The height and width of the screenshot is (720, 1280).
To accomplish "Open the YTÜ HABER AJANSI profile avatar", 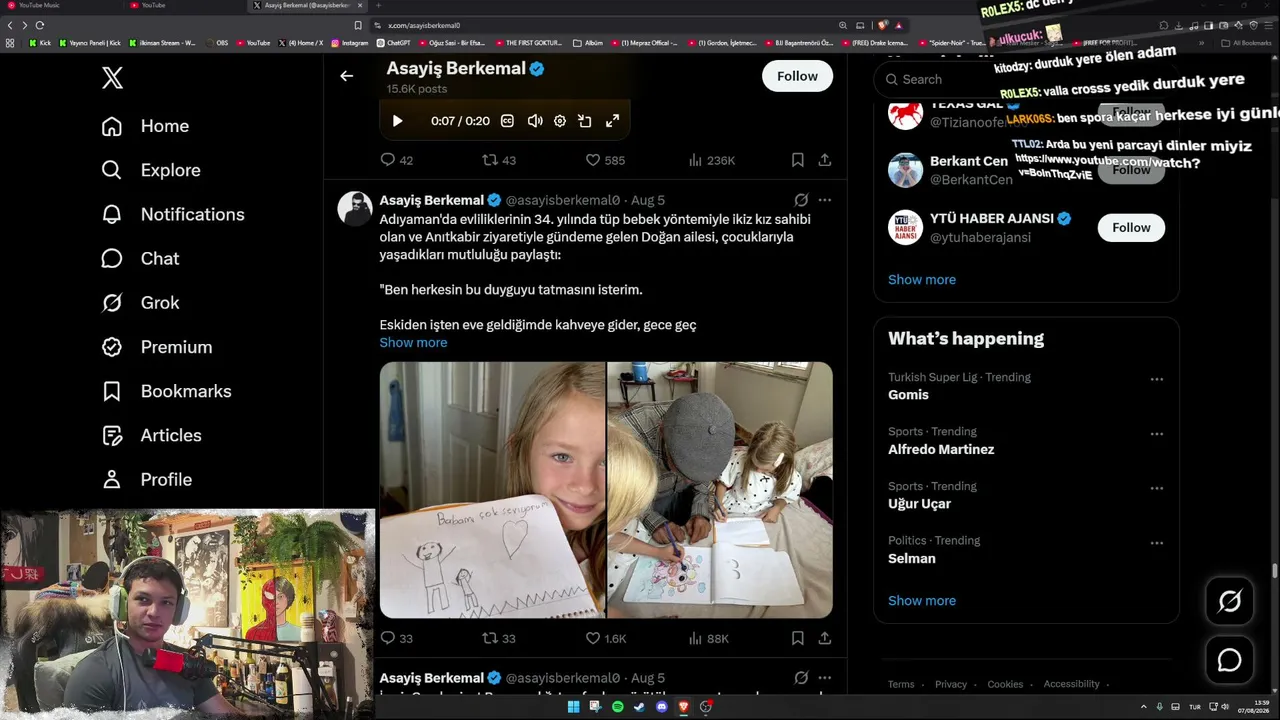I will tap(905, 227).
